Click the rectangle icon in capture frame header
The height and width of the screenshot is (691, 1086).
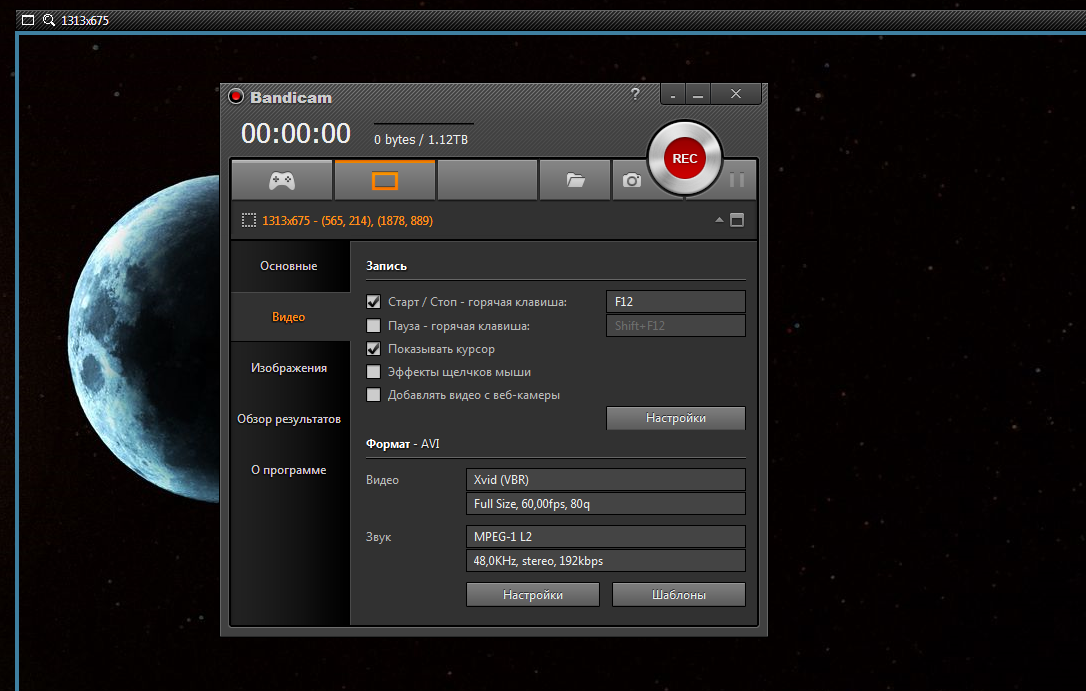(x=28, y=20)
